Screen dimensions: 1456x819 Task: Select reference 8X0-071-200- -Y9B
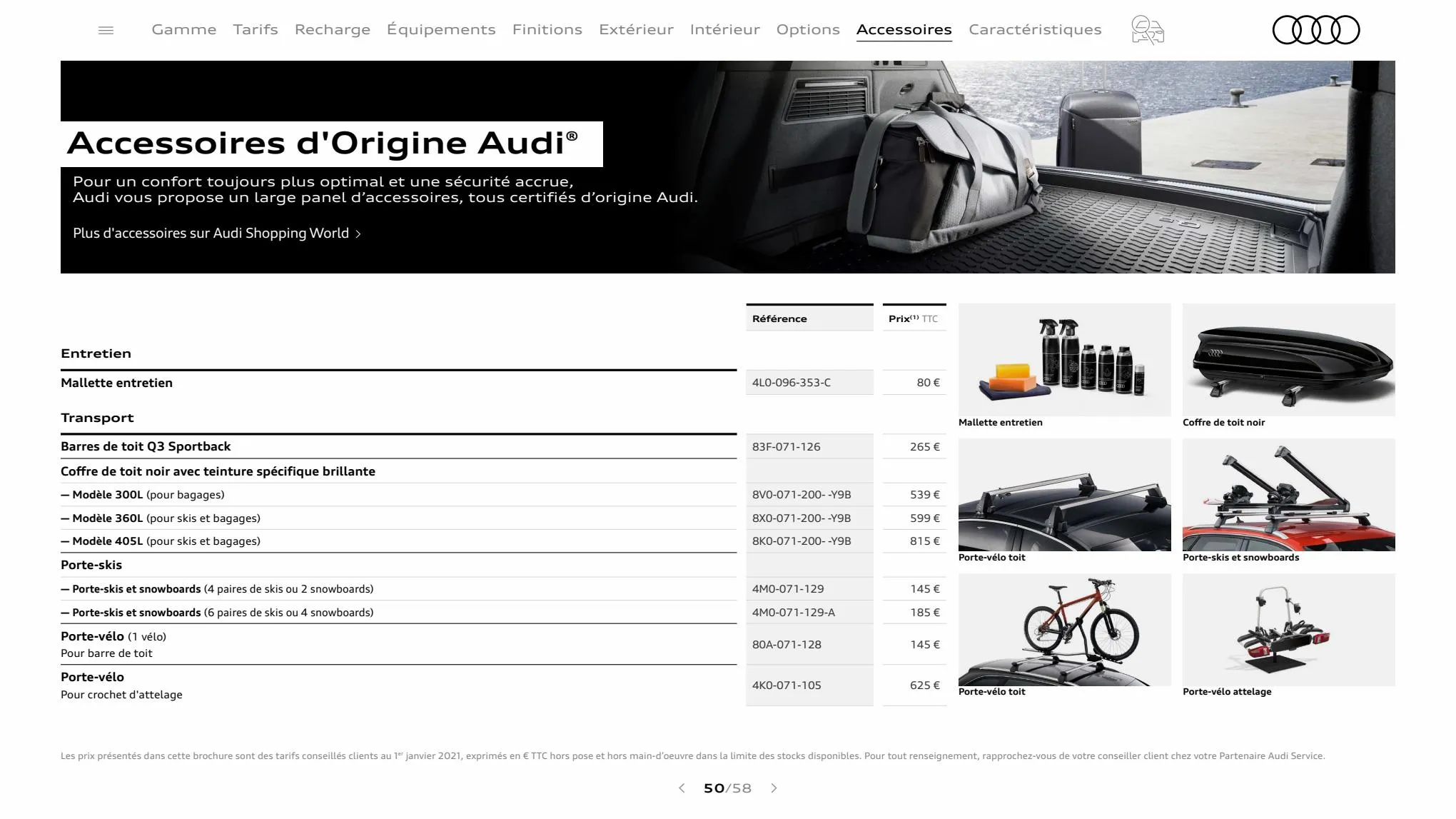point(801,518)
